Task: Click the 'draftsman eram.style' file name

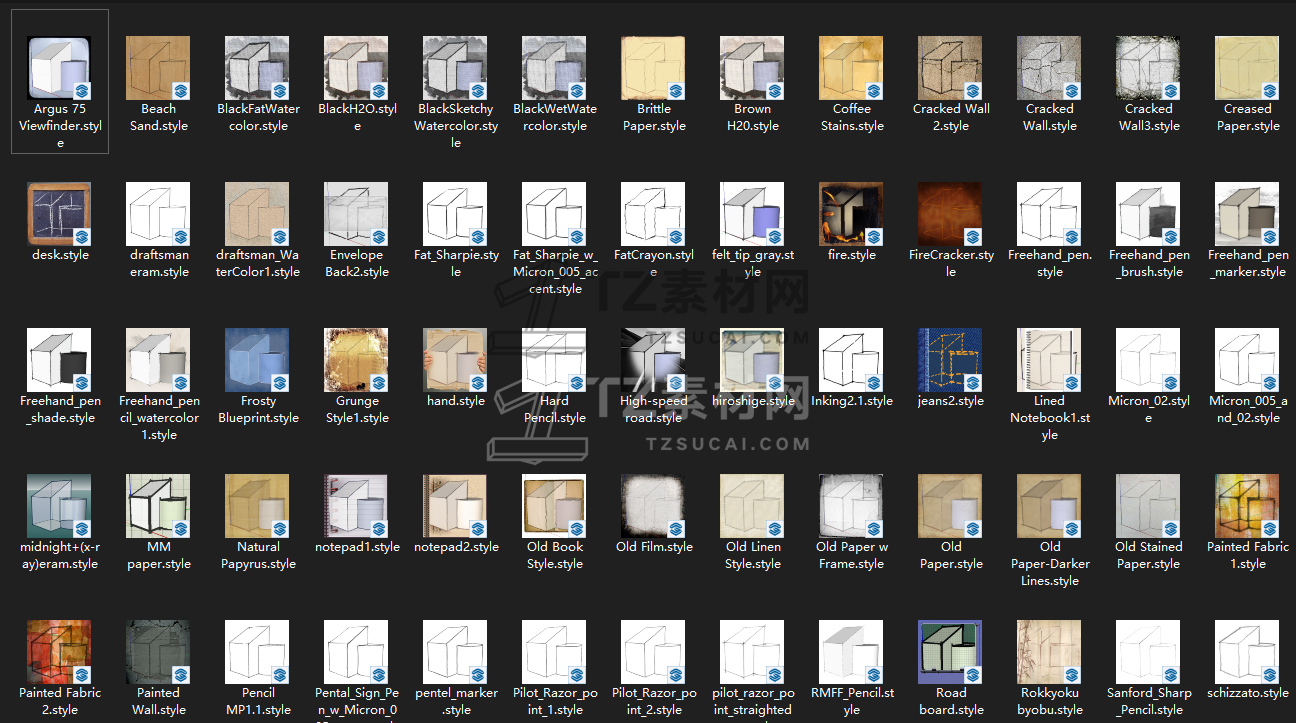Action: (x=159, y=263)
